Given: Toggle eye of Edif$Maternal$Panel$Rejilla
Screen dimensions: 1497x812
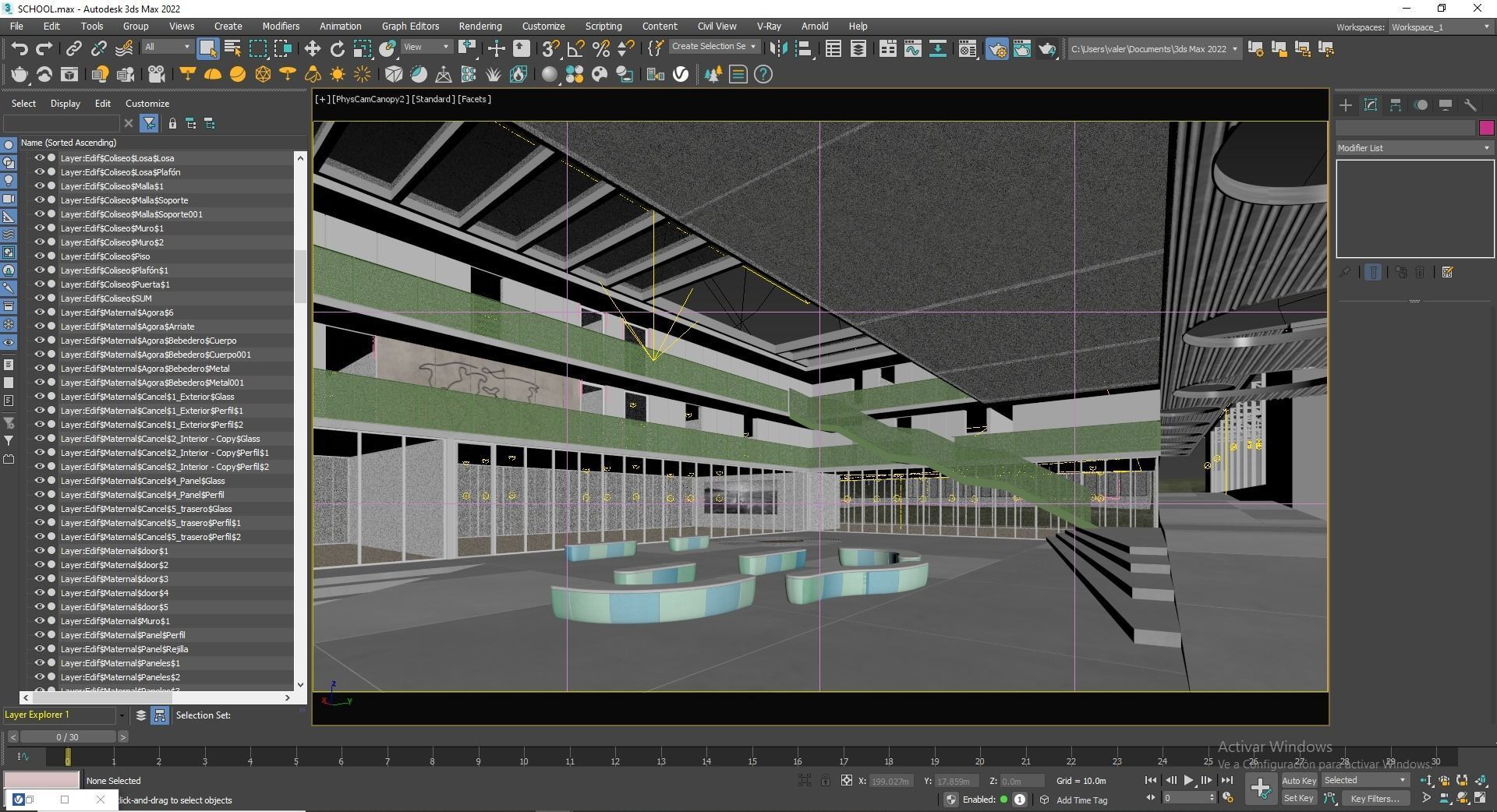Looking at the screenshot, I should (39, 649).
